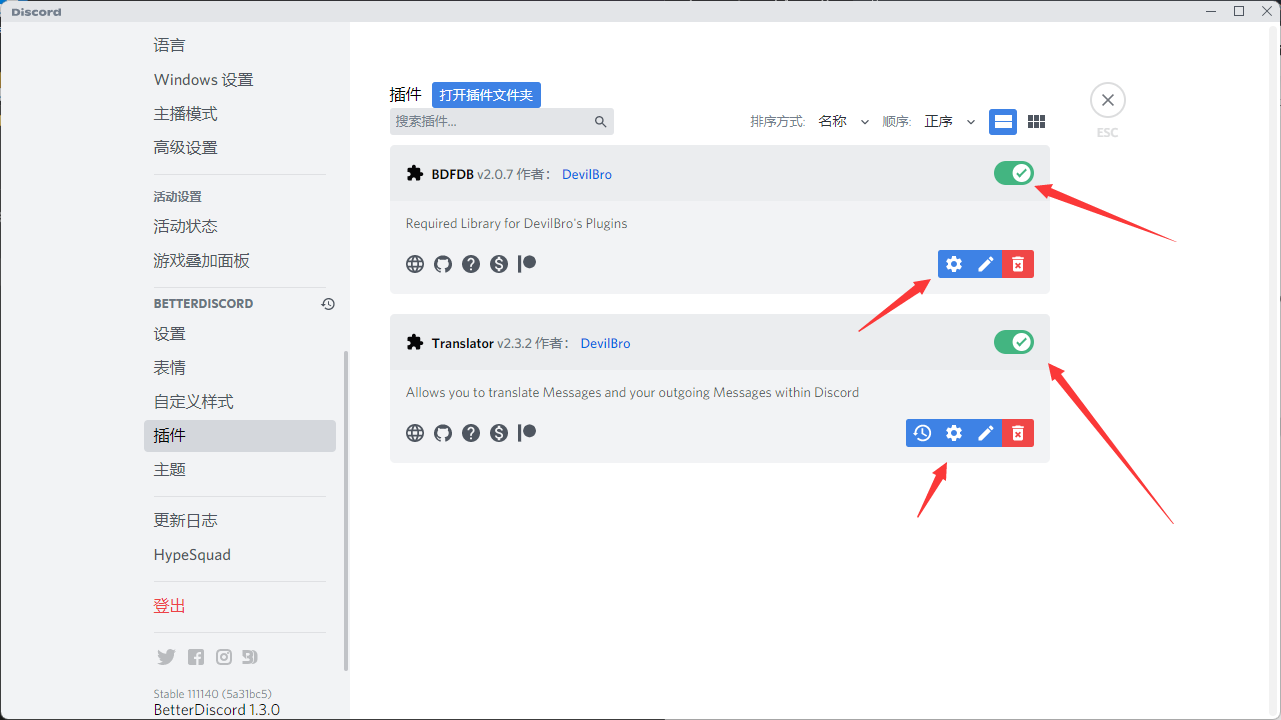Maximize the Discord window
Viewport: 1281px width, 720px height.
coord(1238,11)
